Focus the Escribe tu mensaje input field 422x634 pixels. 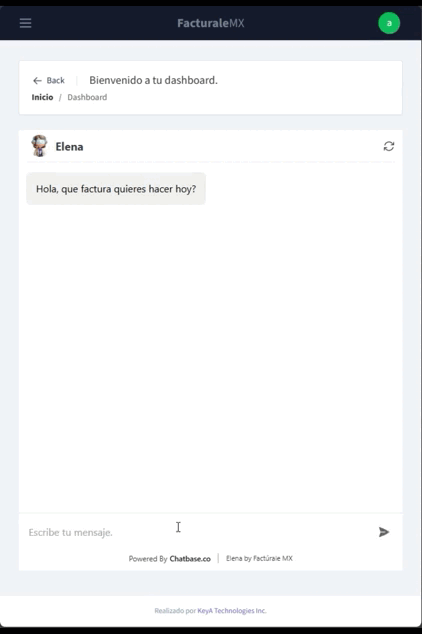point(198,532)
